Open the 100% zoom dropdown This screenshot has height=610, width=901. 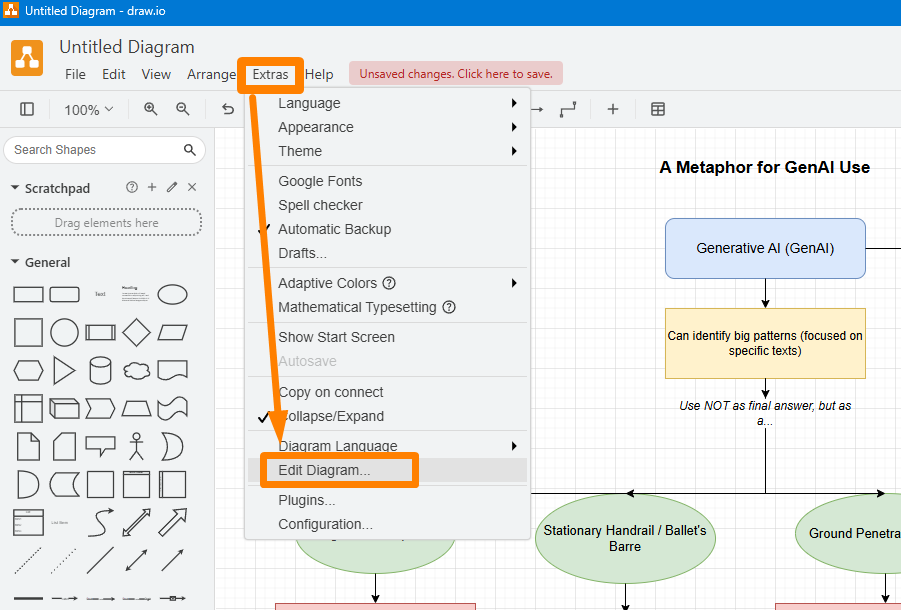pos(88,109)
